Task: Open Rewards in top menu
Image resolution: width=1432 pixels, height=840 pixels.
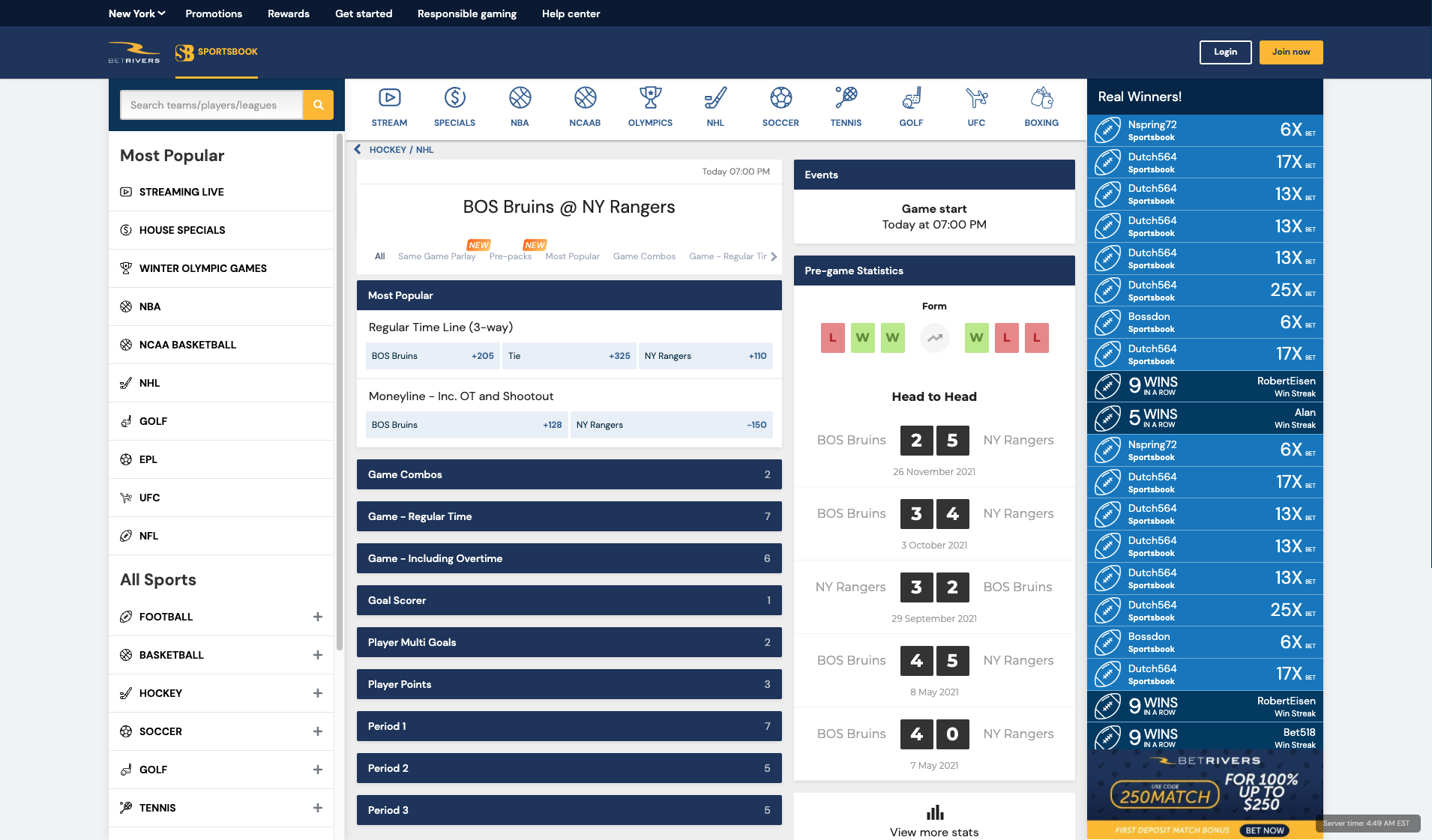Action: point(289,13)
